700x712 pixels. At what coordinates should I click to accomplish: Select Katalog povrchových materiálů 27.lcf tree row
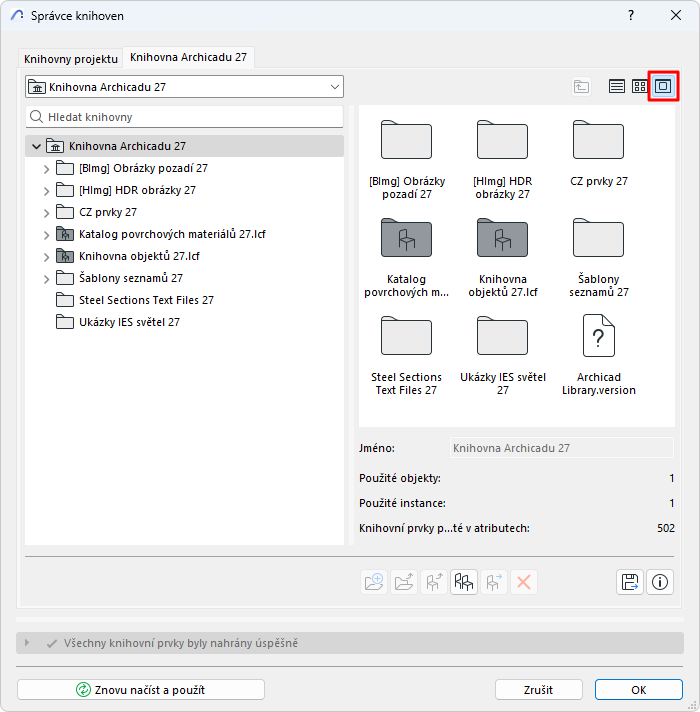pyautogui.click(x=184, y=234)
